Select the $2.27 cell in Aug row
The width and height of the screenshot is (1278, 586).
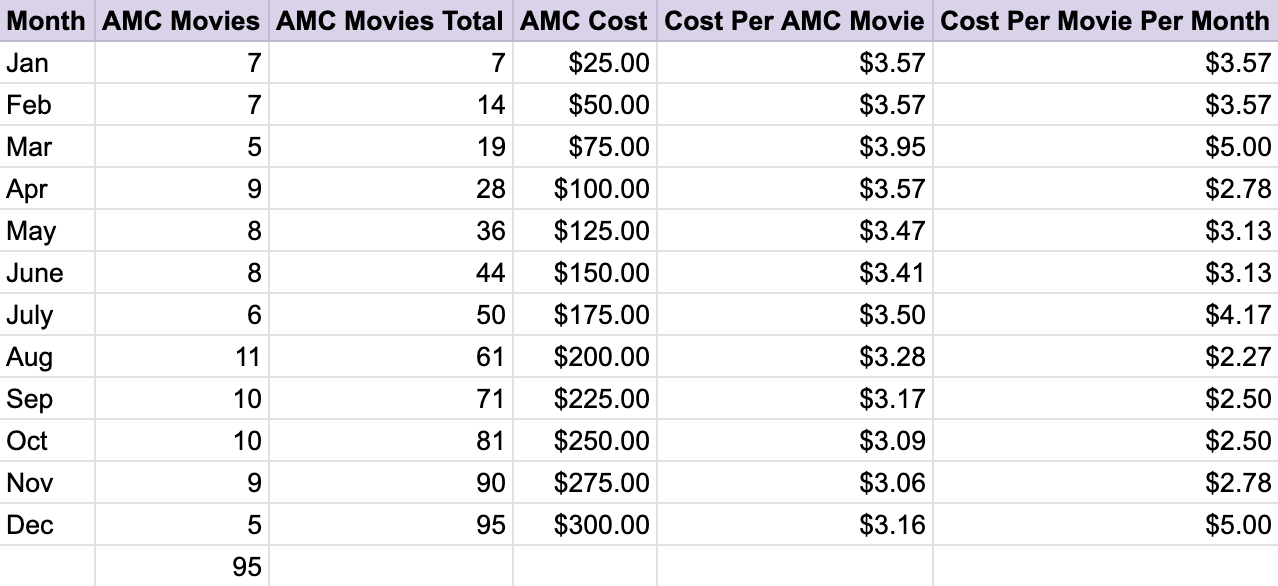click(1106, 357)
